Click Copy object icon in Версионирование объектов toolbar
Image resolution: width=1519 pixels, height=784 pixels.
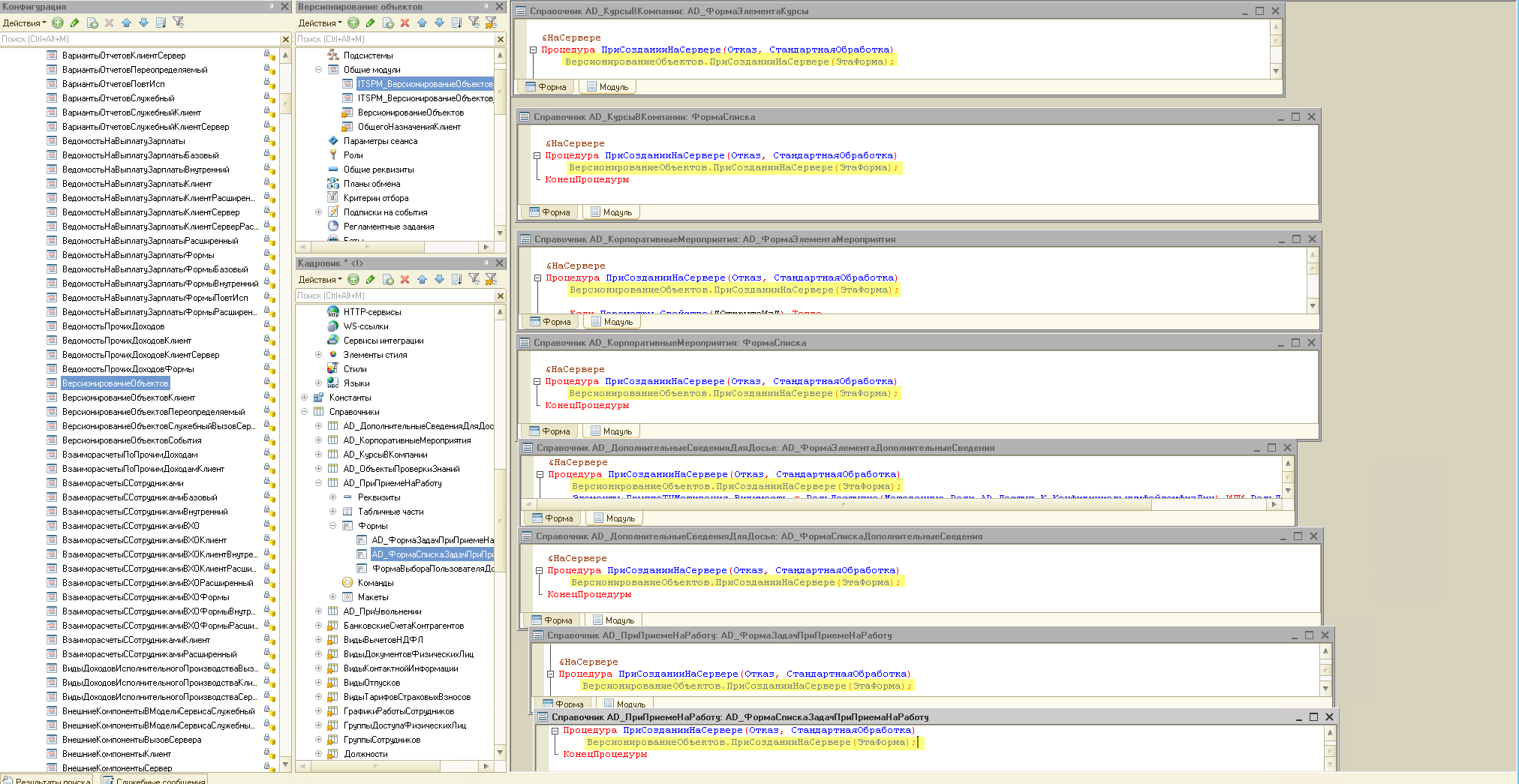388,23
